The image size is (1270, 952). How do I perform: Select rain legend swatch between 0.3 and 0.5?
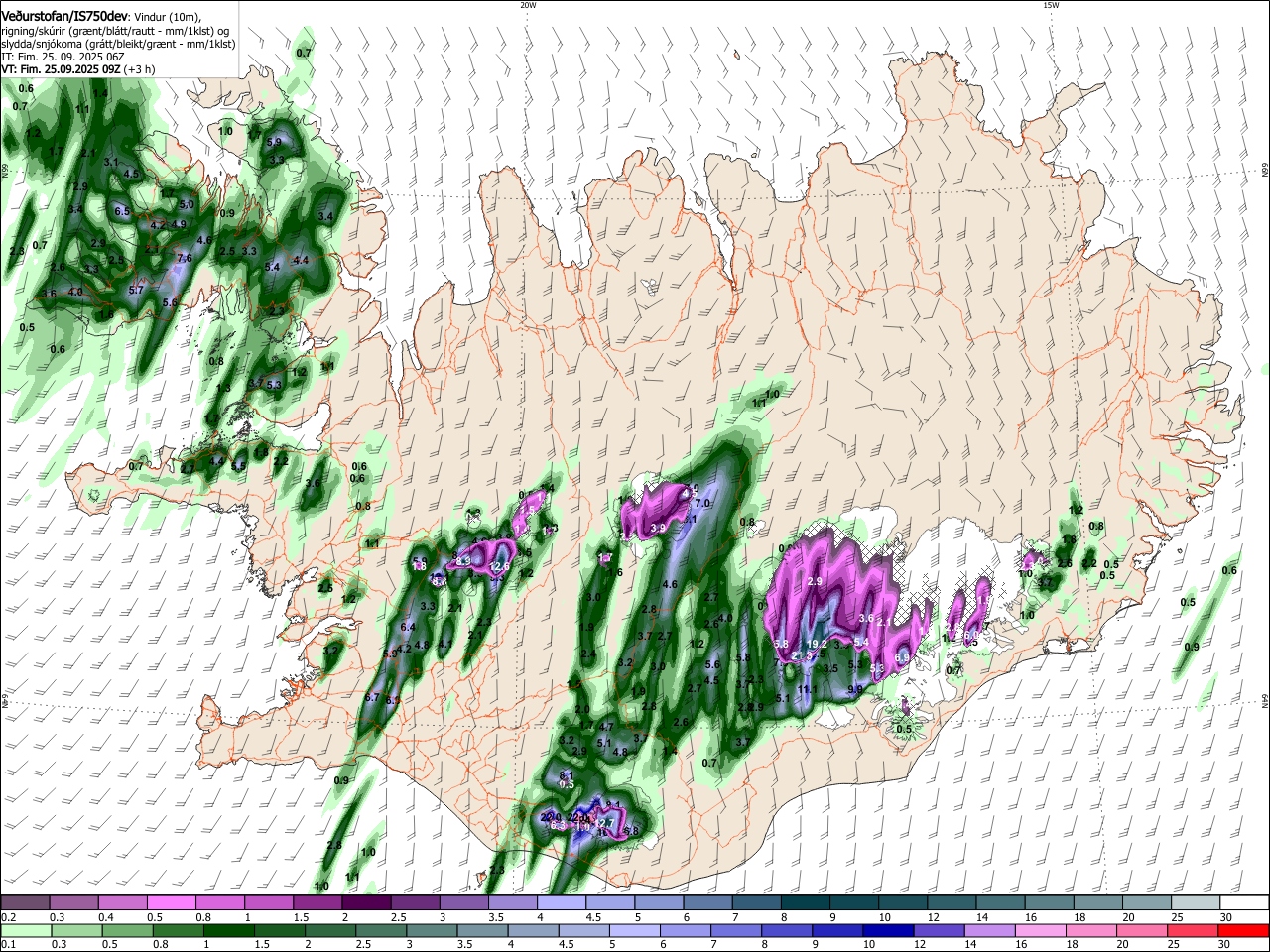76,930
